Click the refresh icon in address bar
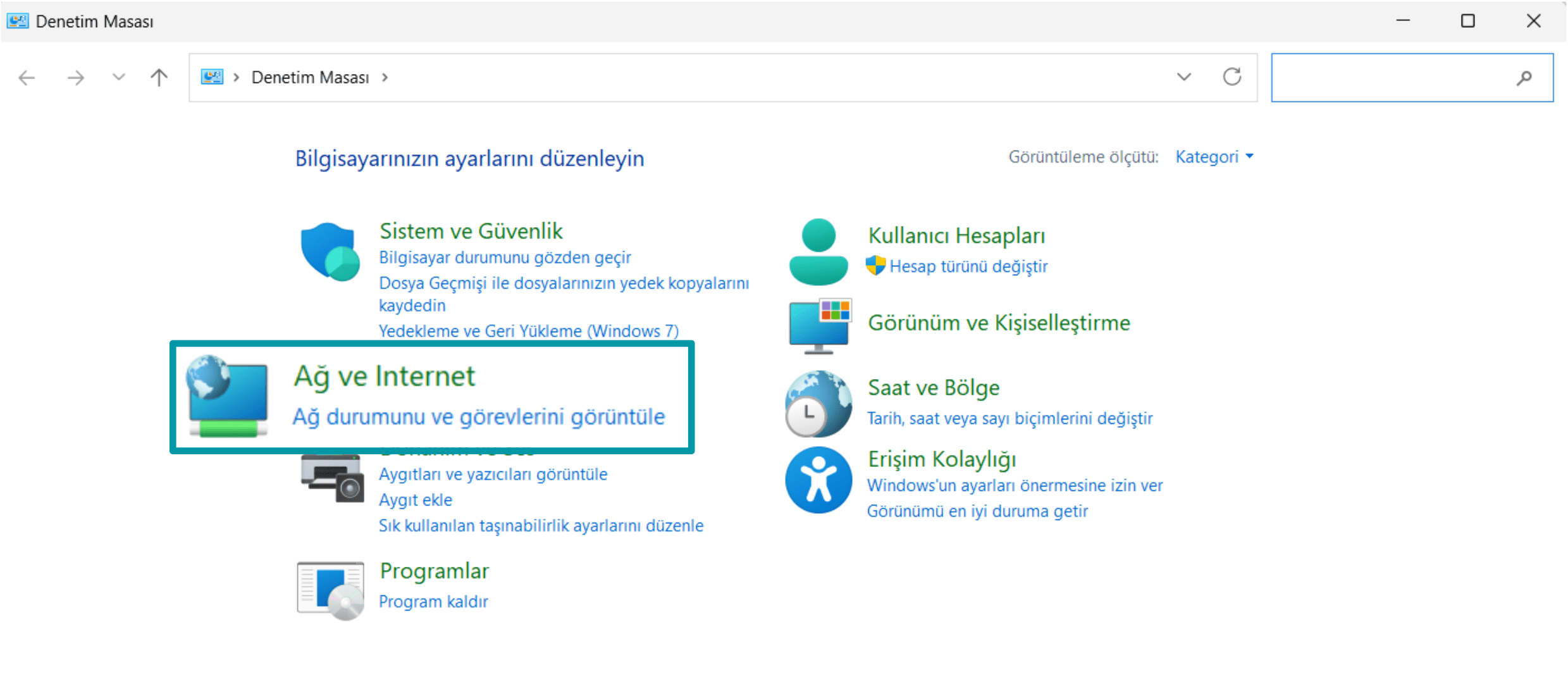 pos(1232,77)
